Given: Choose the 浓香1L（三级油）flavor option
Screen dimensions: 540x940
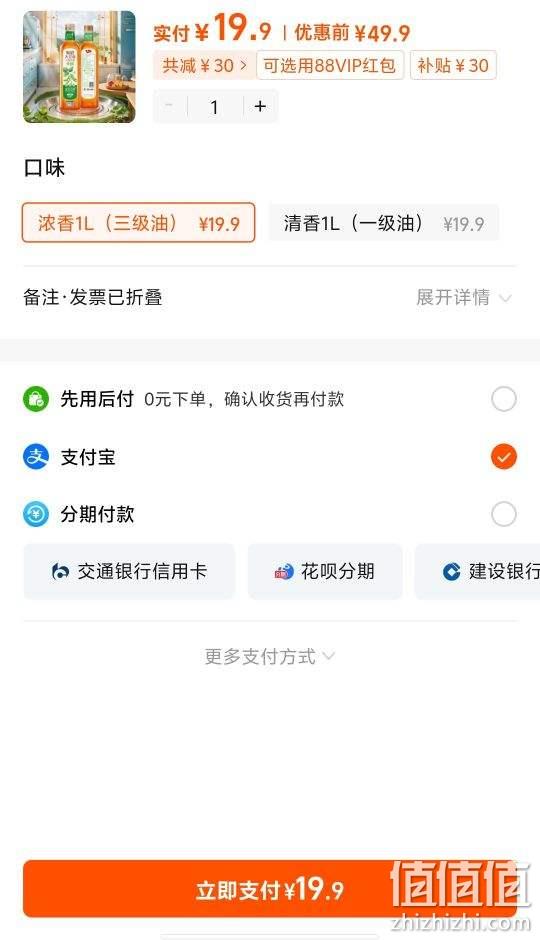Looking at the screenshot, I should (x=138, y=223).
